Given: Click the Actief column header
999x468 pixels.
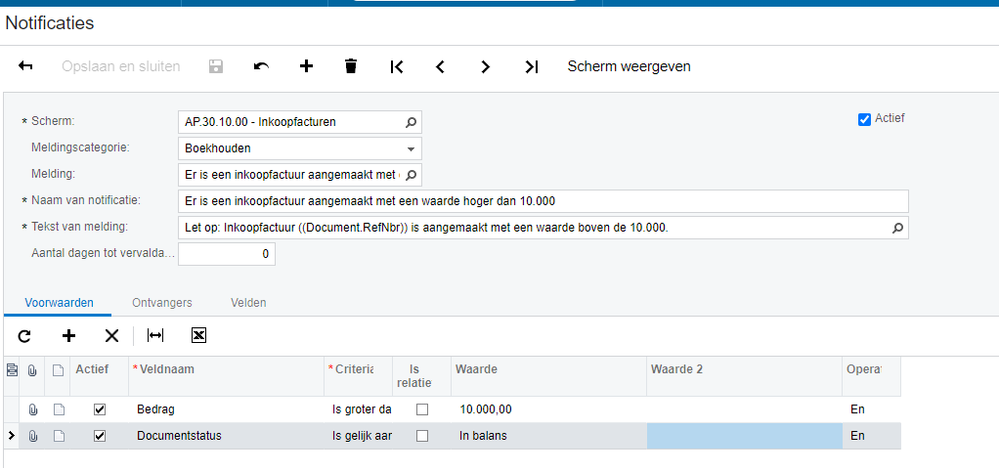Looking at the screenshot, I should [x=99, y=376].
